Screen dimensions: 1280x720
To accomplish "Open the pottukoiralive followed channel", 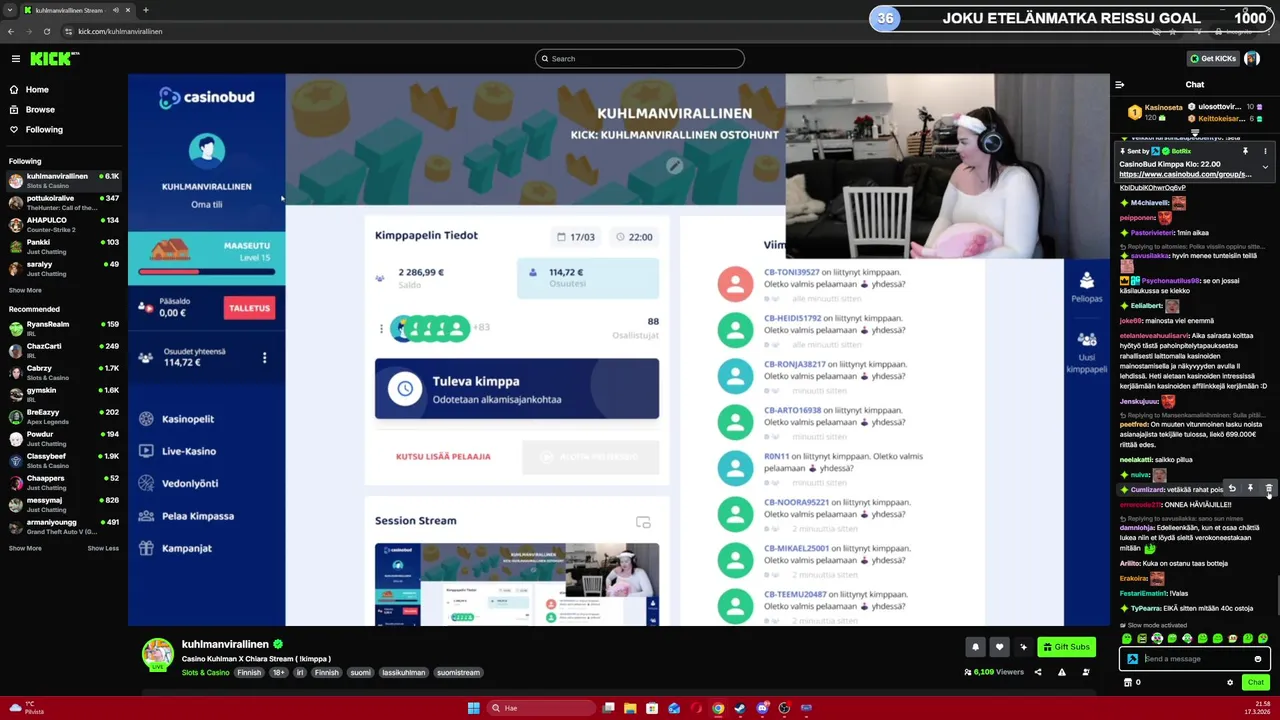I will click(x=64, y=202).
